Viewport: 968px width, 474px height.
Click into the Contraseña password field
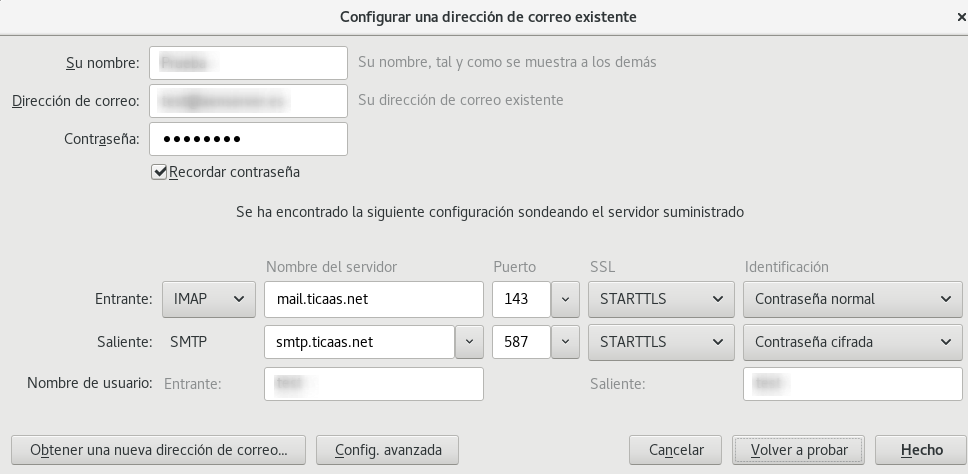(248, 139)
